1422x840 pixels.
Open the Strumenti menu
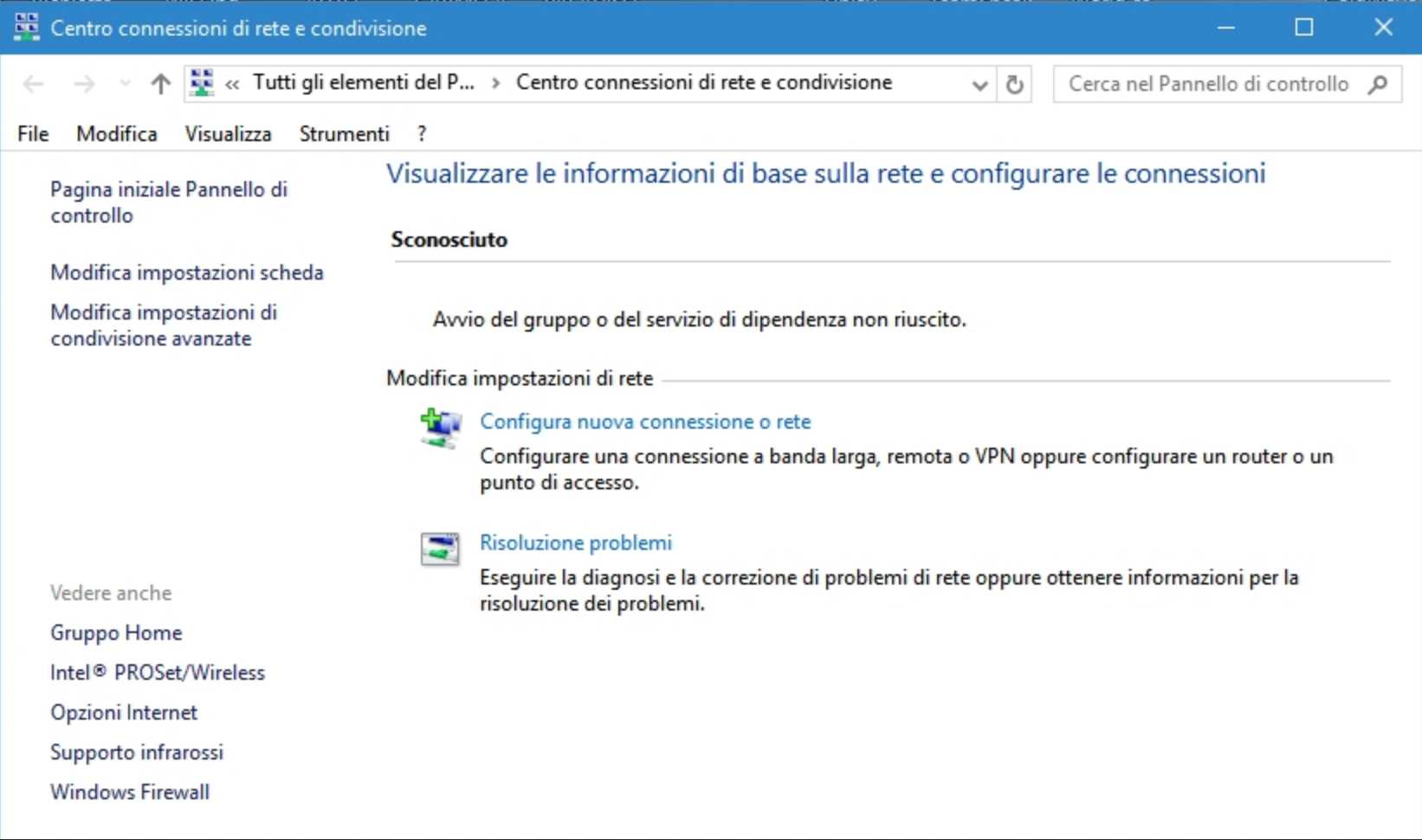coord(345,134)
